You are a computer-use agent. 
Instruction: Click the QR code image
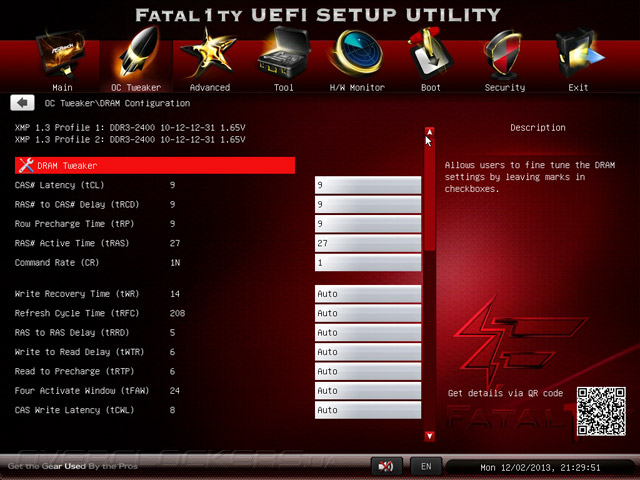pos(601,411)
